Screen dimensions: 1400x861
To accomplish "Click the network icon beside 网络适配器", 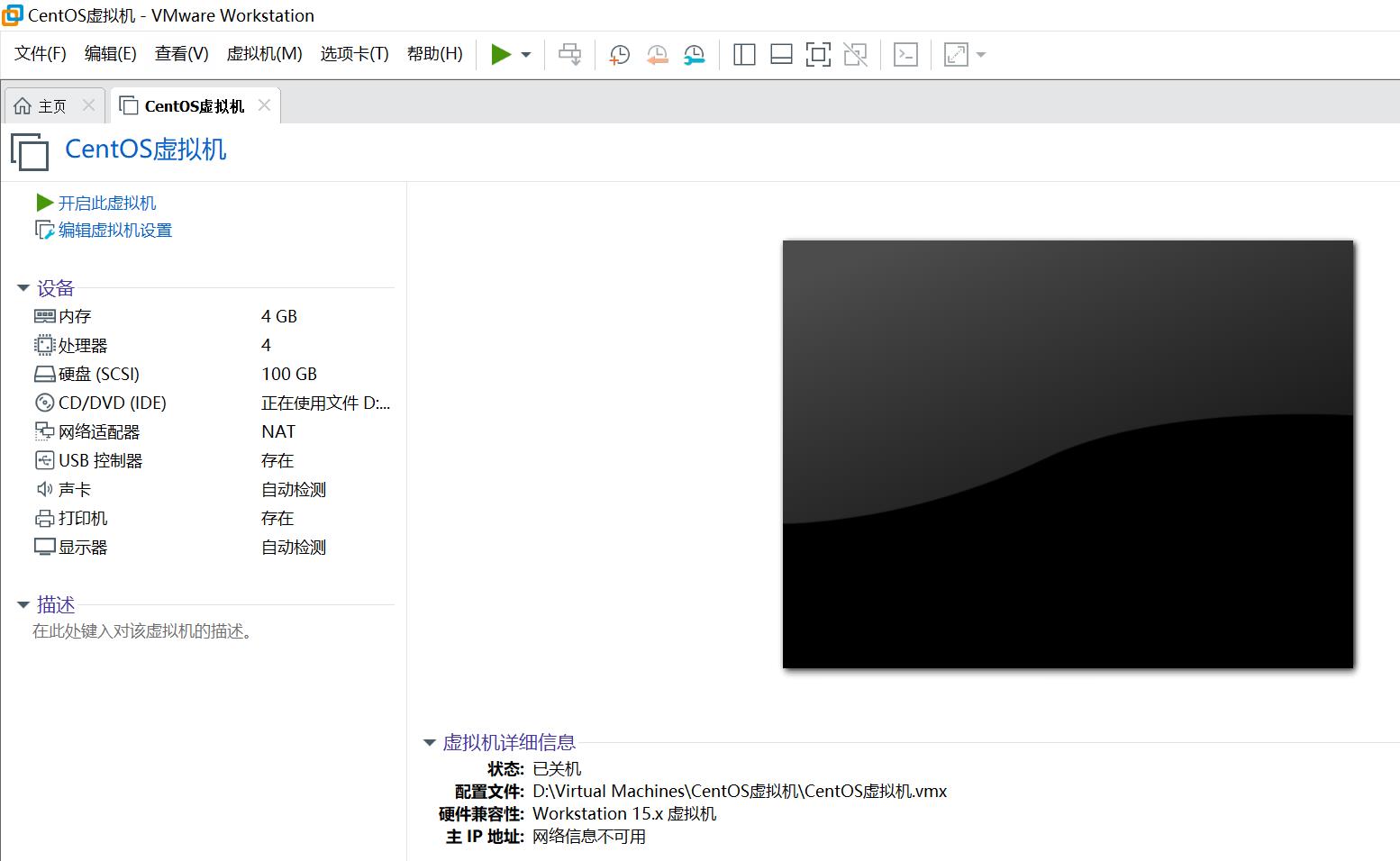I will [x=44, y=431].
